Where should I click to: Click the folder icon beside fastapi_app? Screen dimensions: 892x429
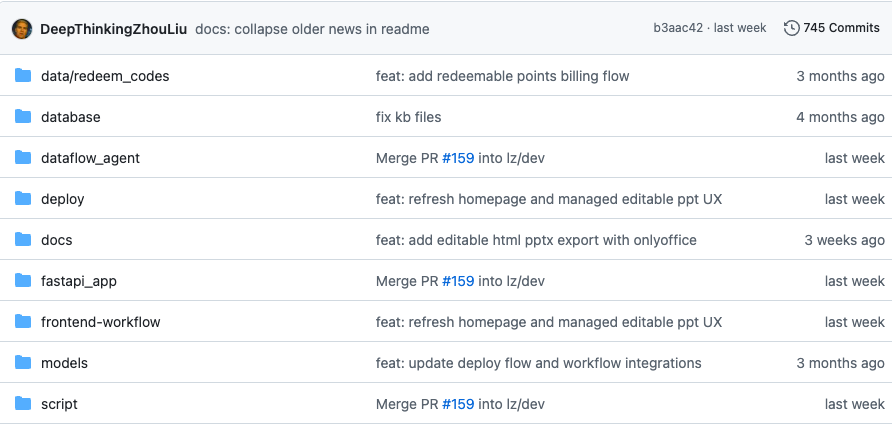coord(23,280)
